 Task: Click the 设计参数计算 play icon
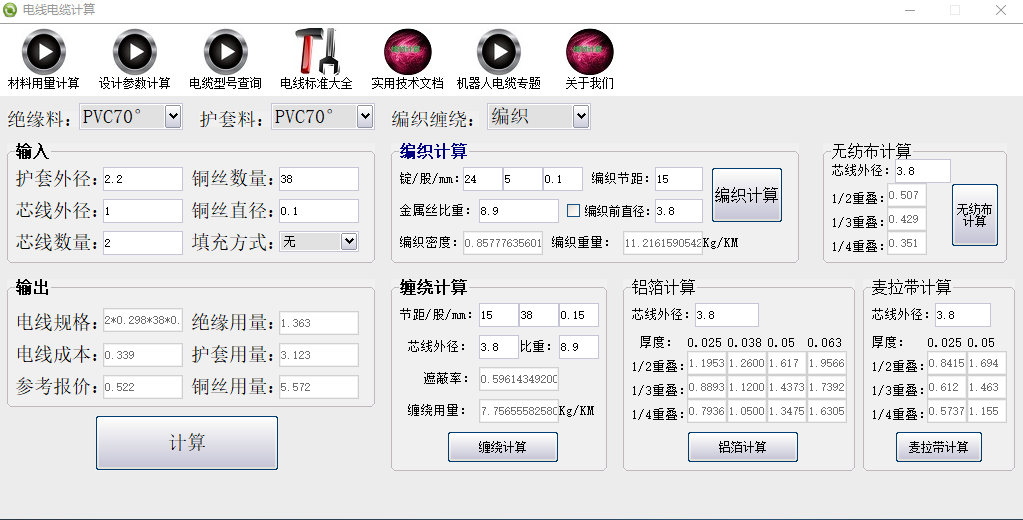(134, 52)
